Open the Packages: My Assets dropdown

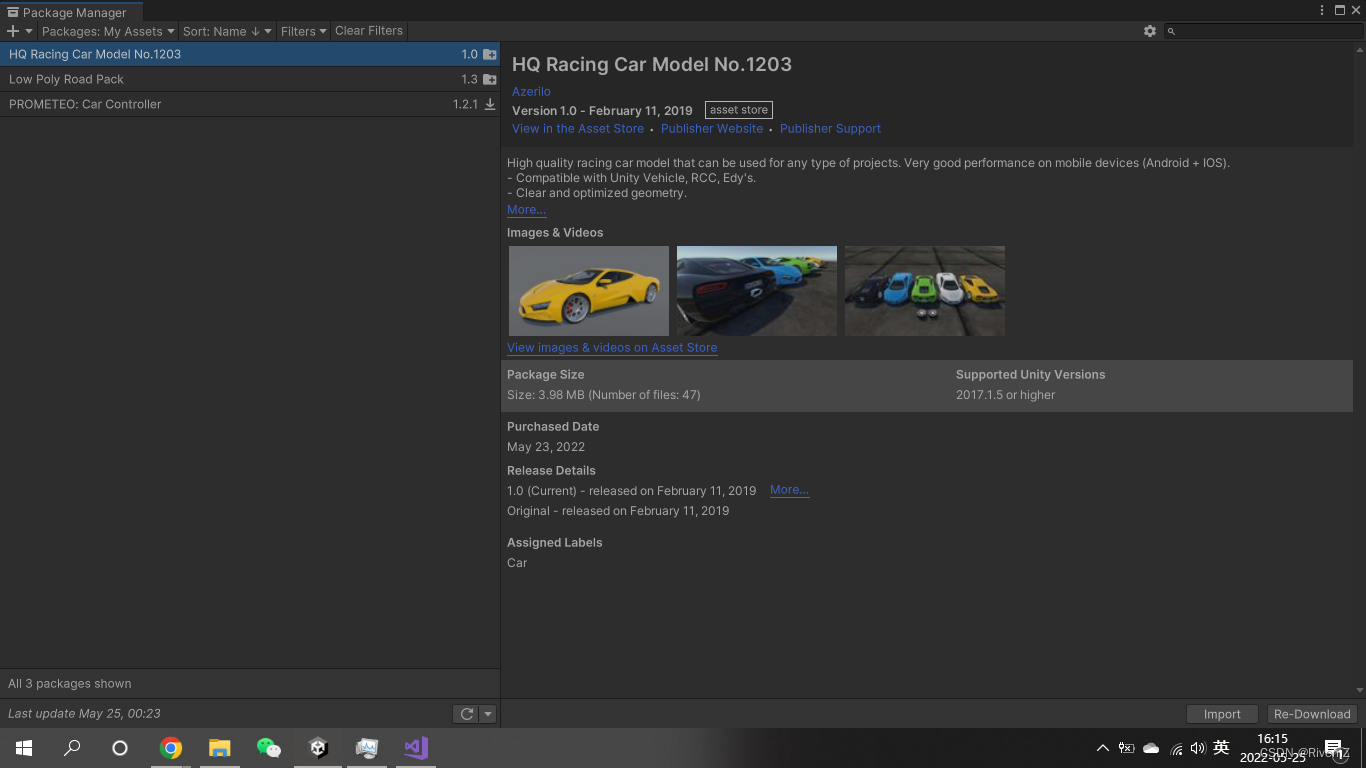106,31
